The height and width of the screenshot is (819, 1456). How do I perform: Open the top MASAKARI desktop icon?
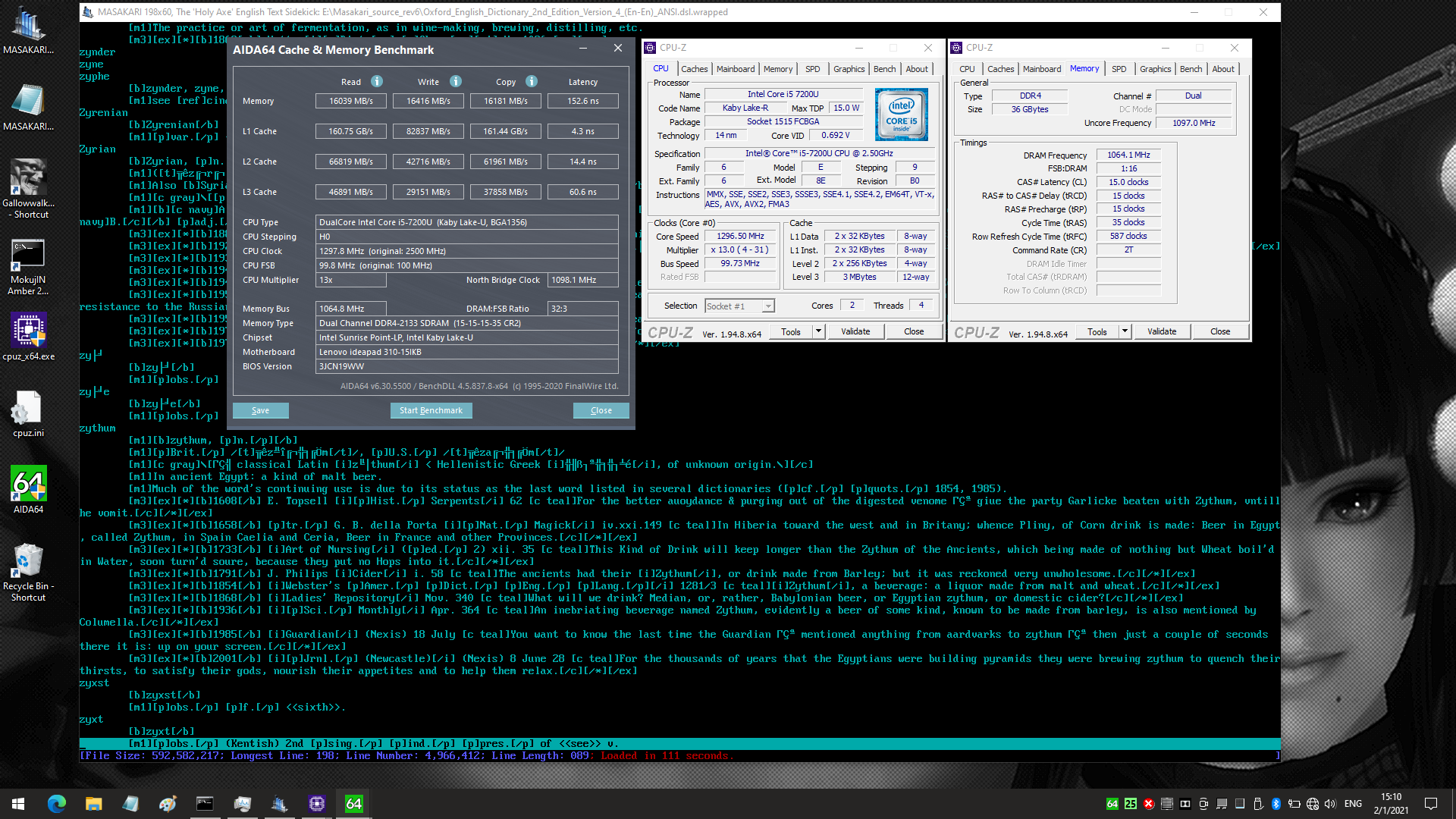coord(29,30)
